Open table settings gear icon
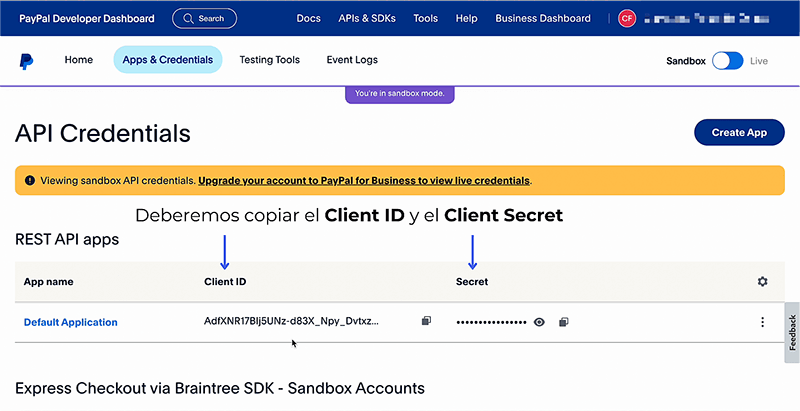Screen dimensions: 800x411 pos(762,281)
